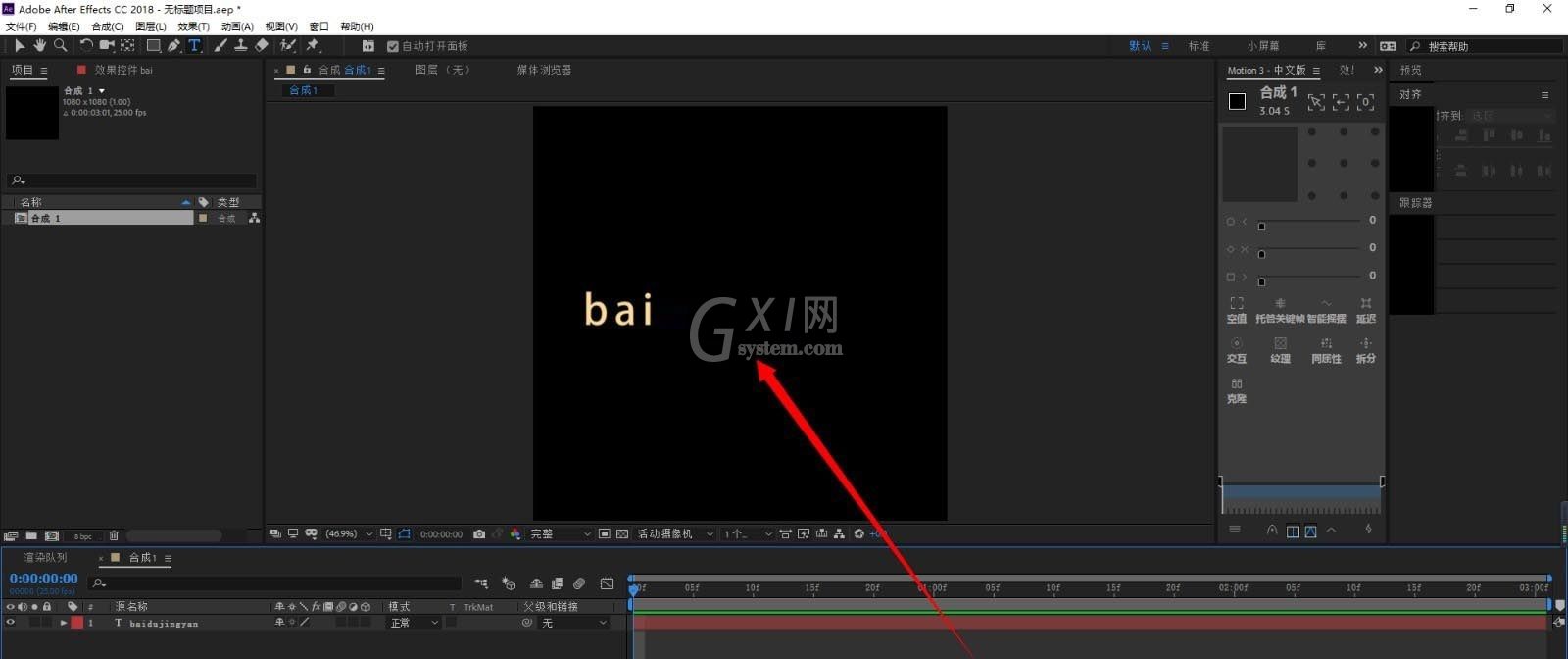Click the Draft 3D icon in timeline
Screen dimensions: 1568x659
click(x=509, y=583)
